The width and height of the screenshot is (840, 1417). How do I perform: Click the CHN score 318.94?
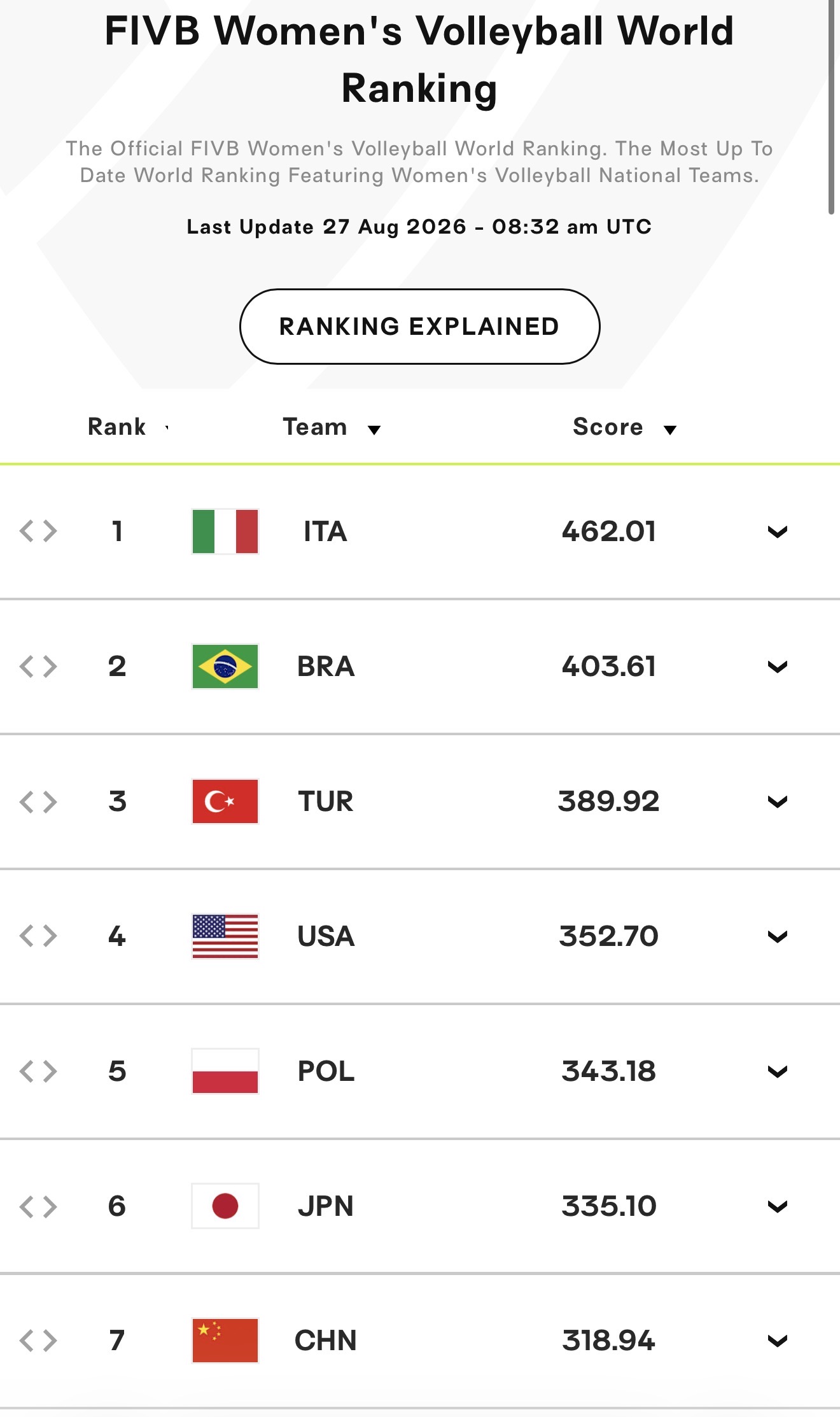tap(609, 1341)
